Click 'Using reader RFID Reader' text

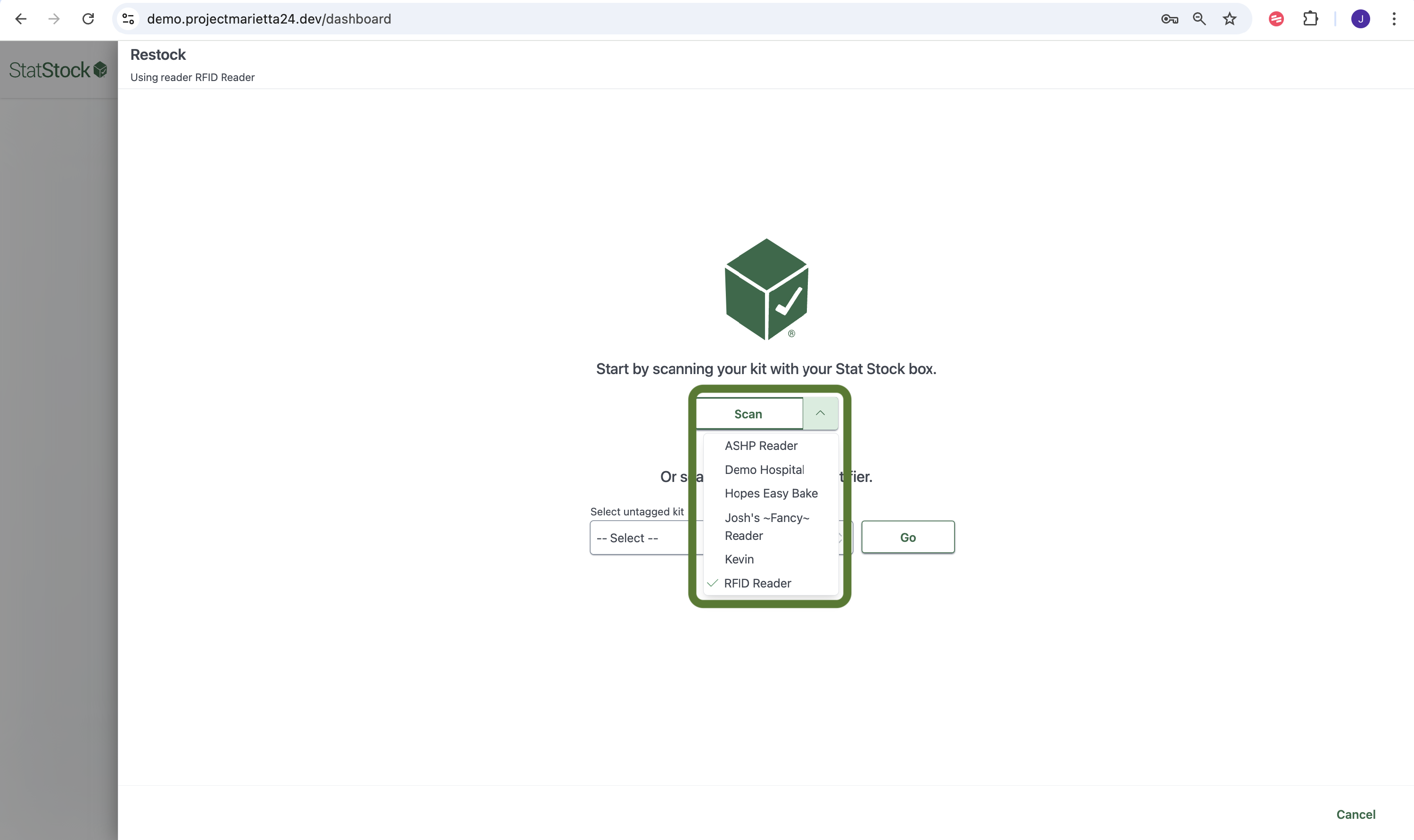(192, 77)
